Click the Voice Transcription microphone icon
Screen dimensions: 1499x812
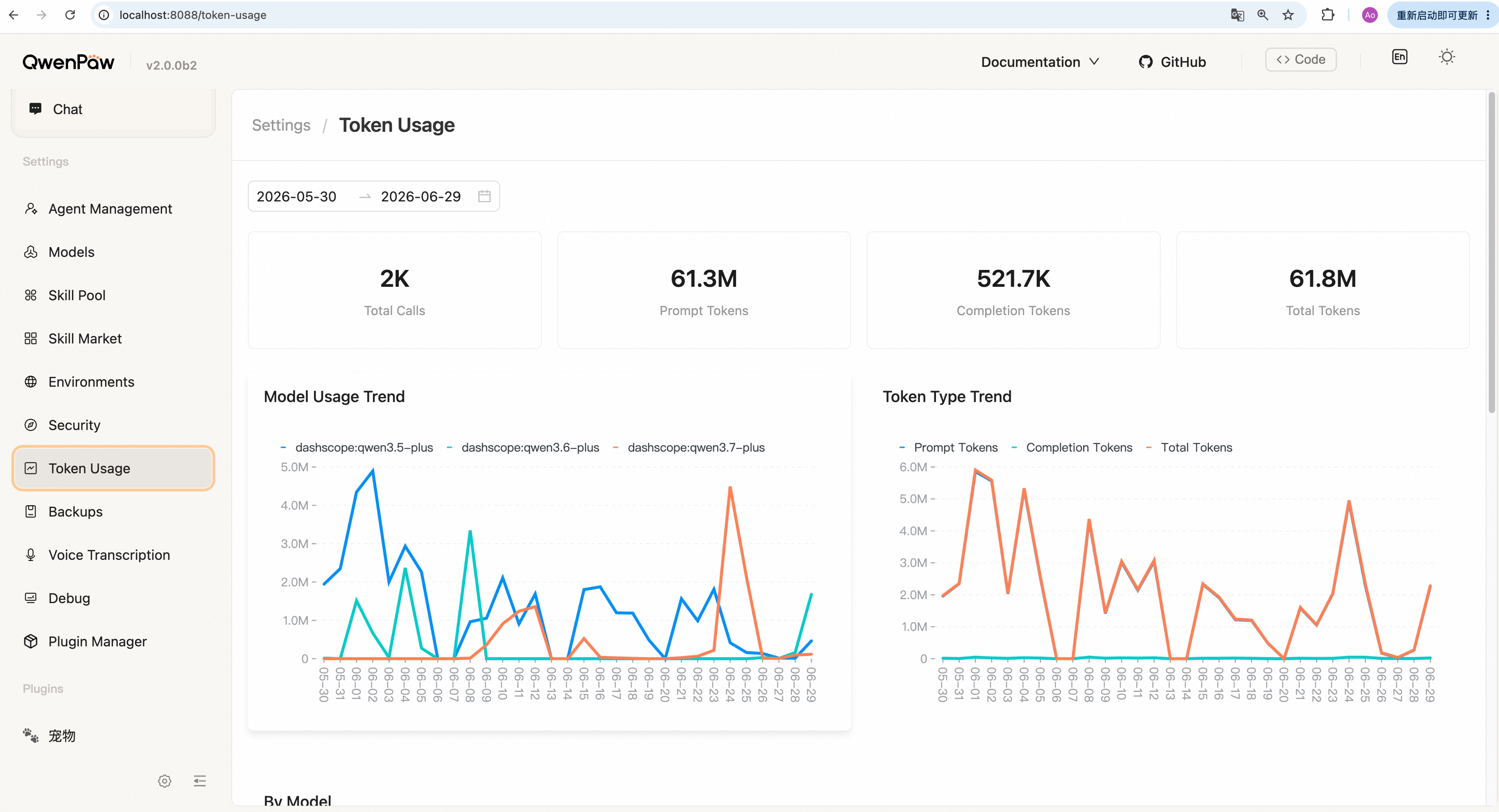pyautogui.click(x=31, y=555)
